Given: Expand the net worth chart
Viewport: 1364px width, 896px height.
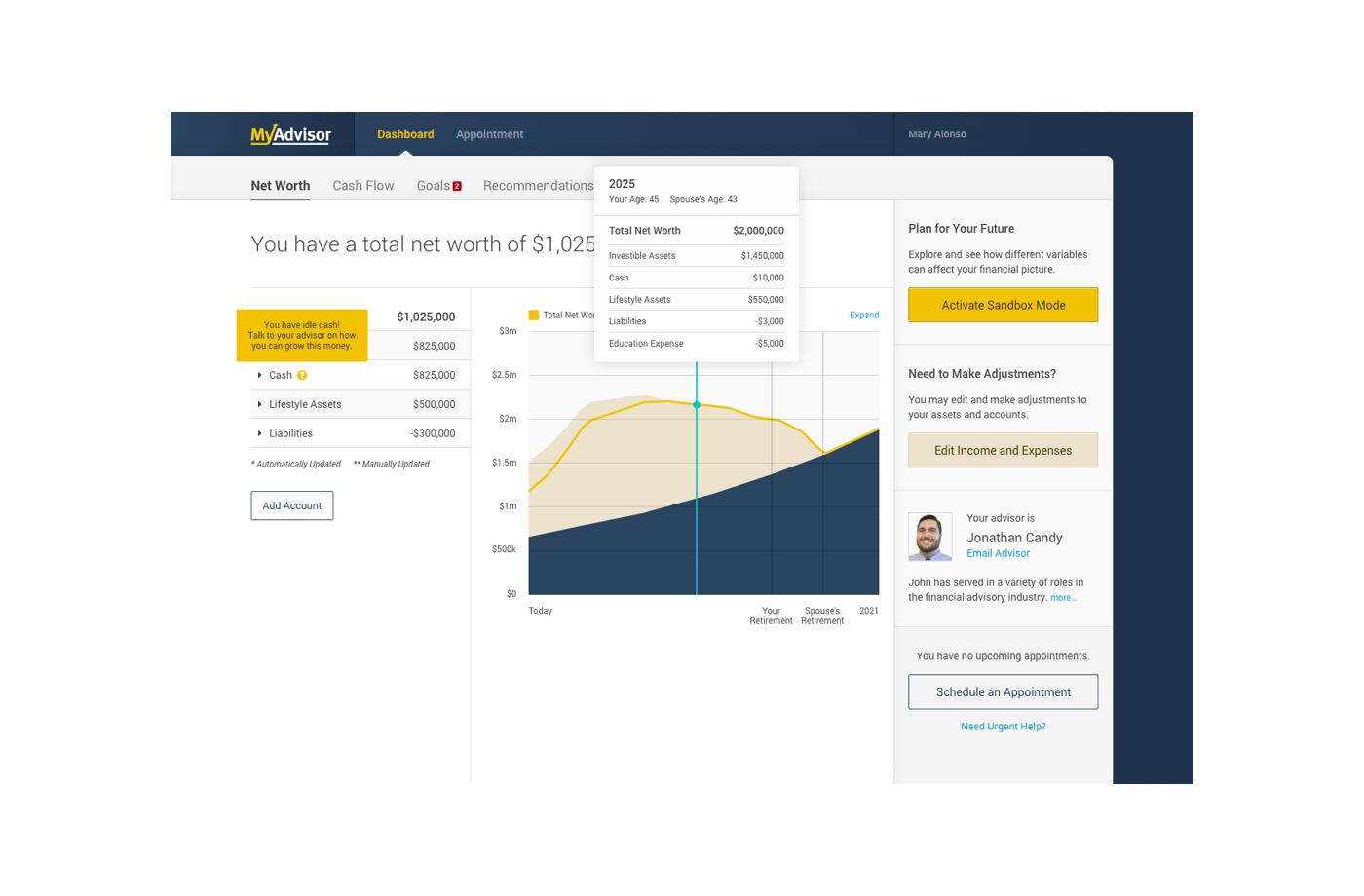Looking at the screenshot, I should coord(863,316).
